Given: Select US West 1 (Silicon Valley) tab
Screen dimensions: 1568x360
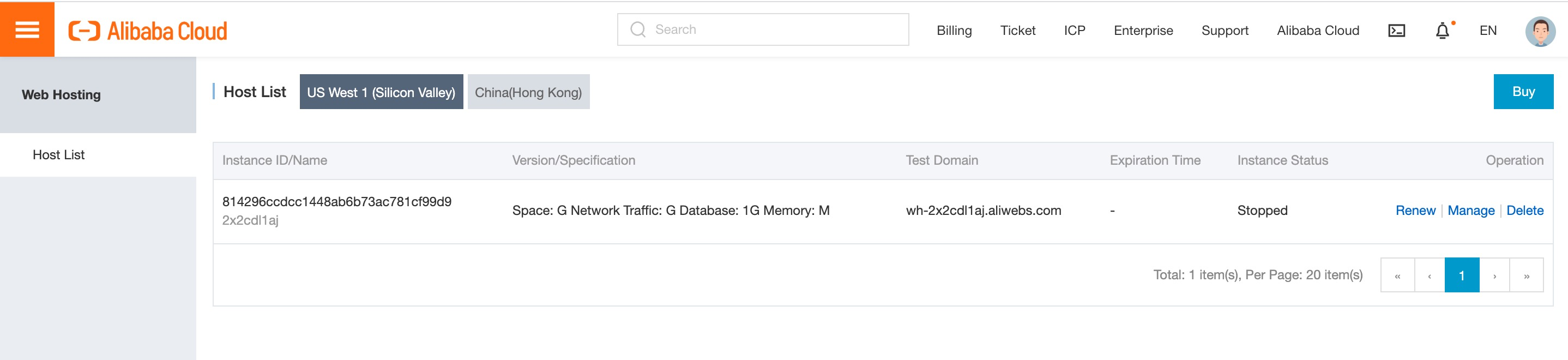Looking at the screenshot, I should (381, 92).
